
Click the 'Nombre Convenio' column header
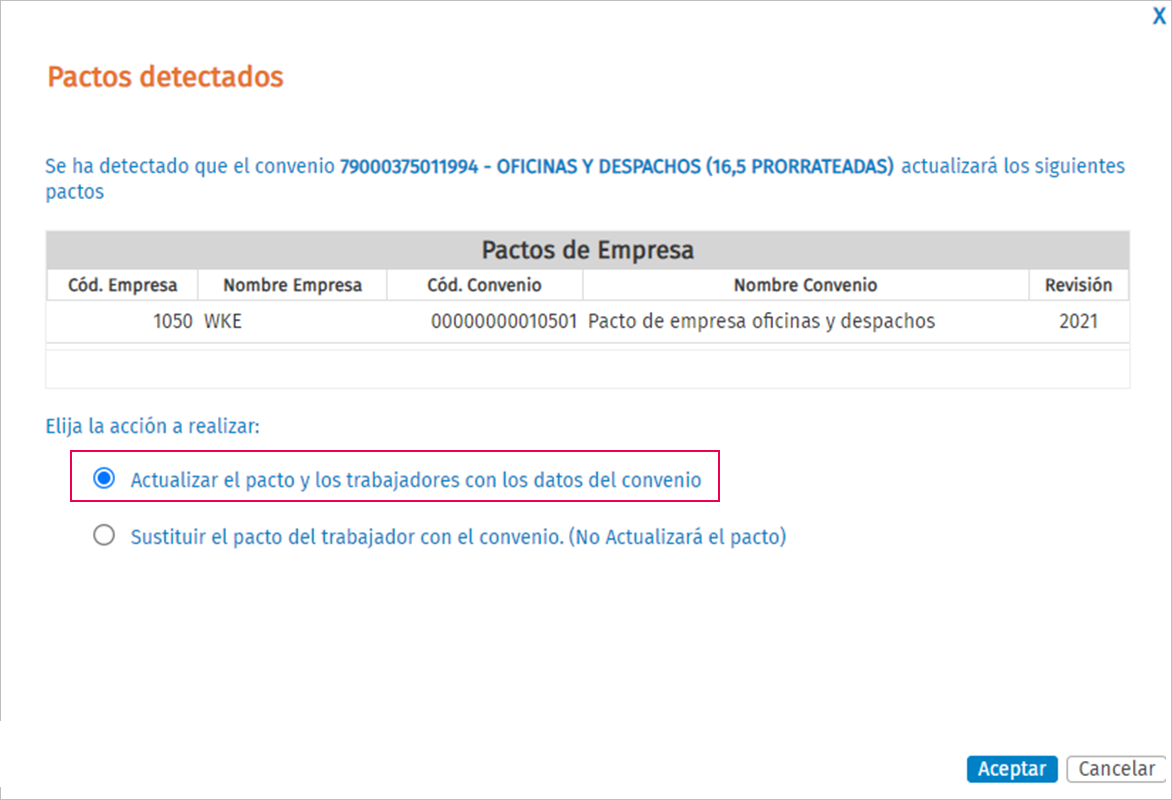tap(805, 285)
